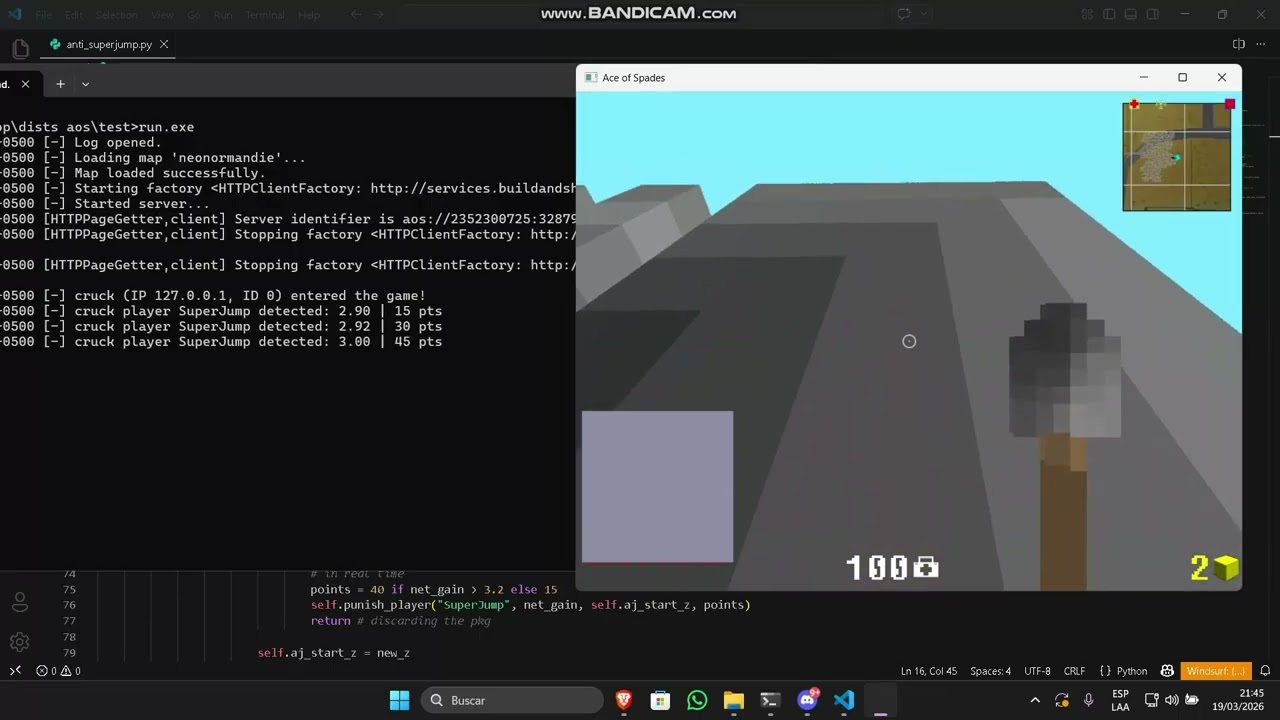The image size is (1280, 720).
Task: Toggle the secondary side bar layout
Action: pyautogui.click(x=1153, y=15)
